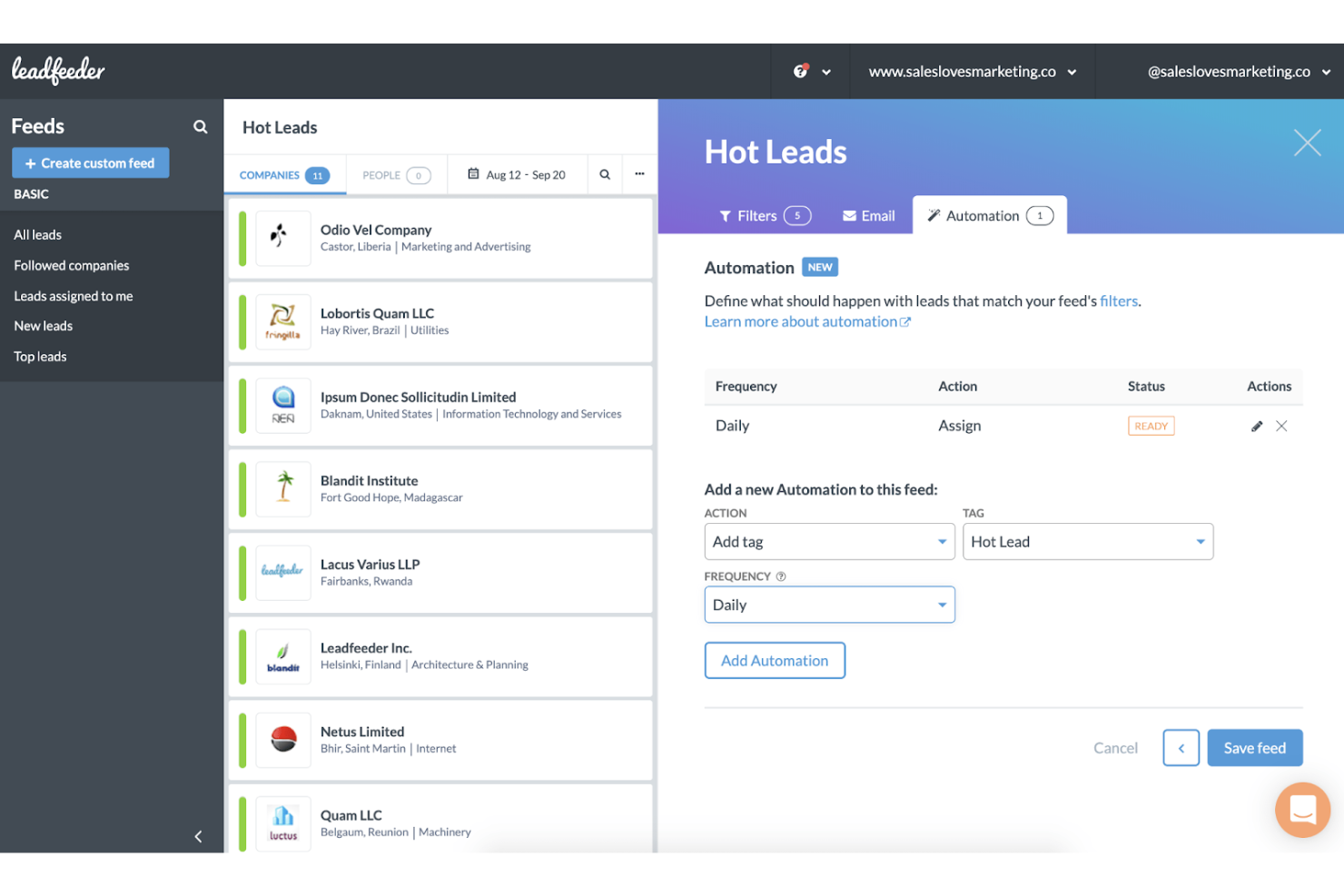The height and width of the screenshot is (896, 1344).
Task: Click the Status column header
Action: point(1146,386)
